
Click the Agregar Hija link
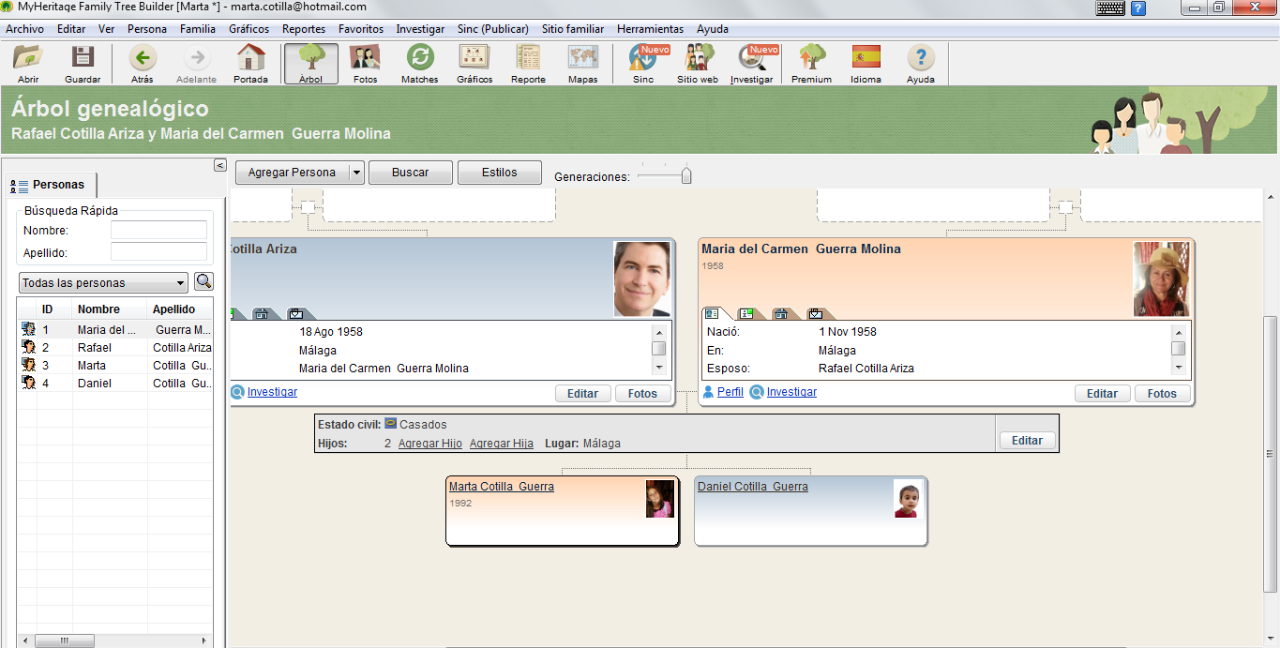[x=501, y=443]
